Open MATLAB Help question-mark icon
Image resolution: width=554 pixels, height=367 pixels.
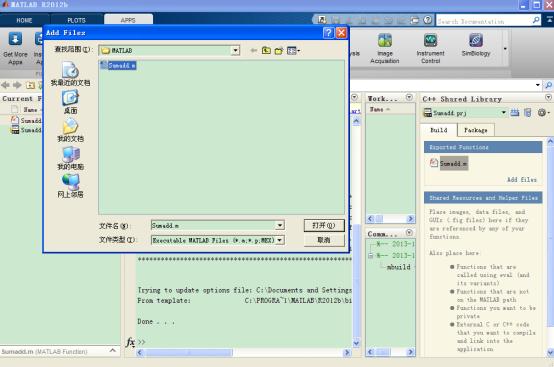pos(428,20)
